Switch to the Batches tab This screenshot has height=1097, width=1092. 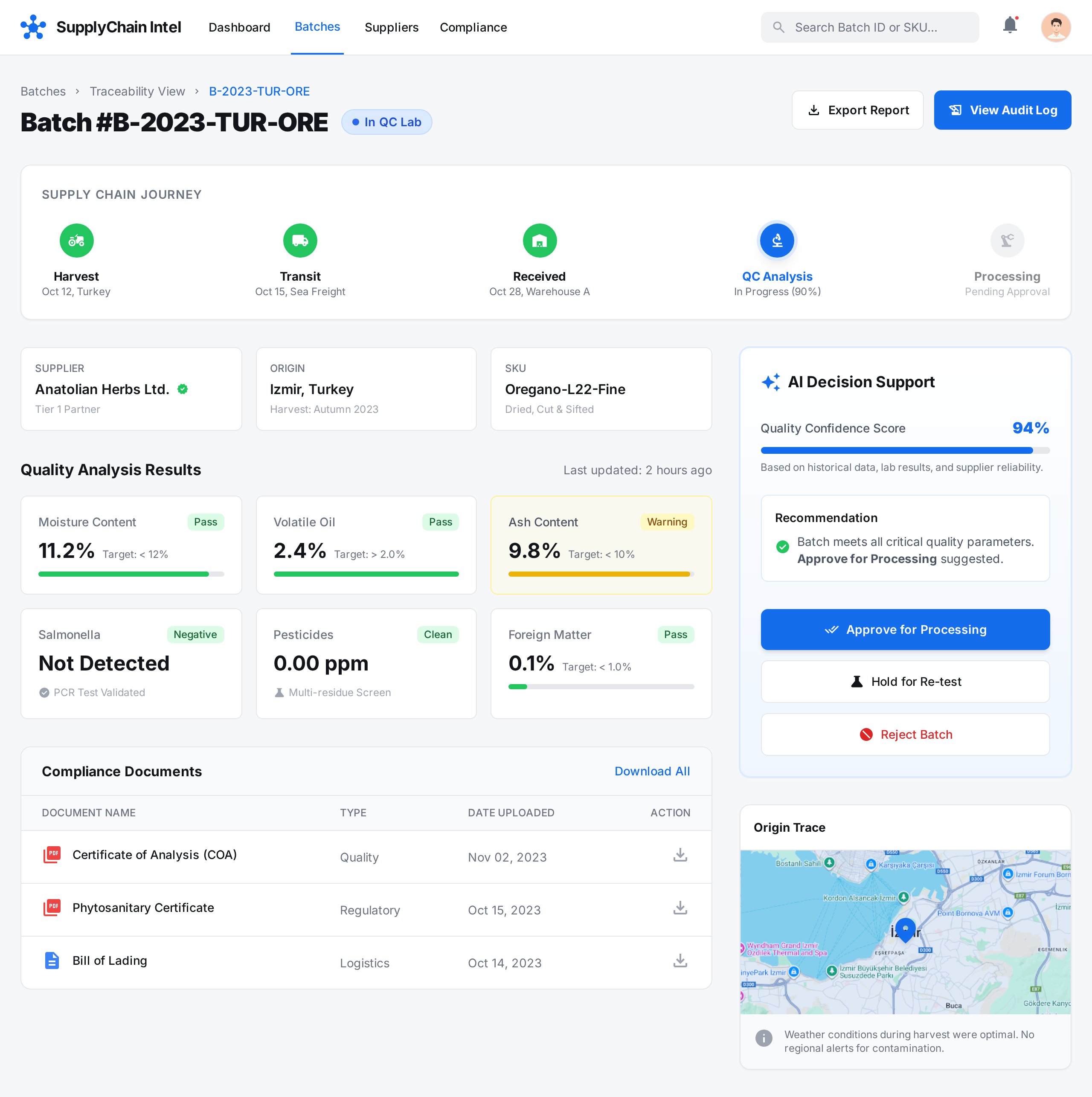[x=317, y=27]
